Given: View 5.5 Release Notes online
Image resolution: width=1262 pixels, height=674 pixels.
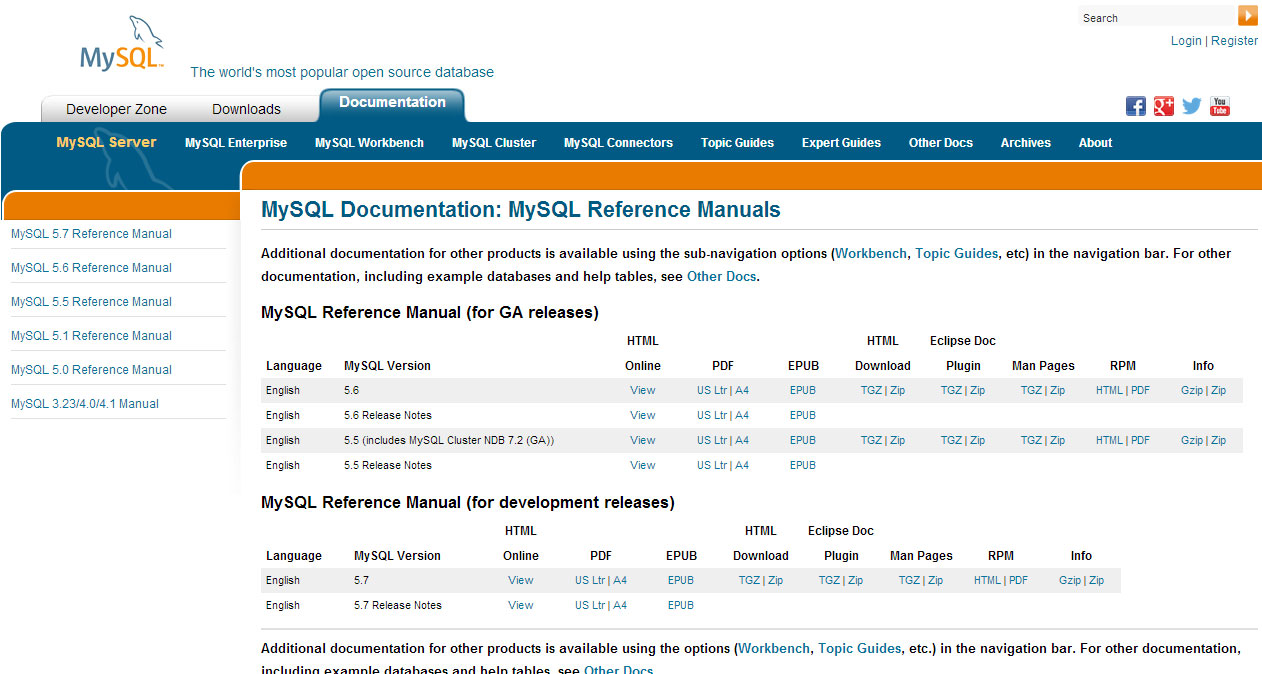Looking at the screenshot, I should pos(643,465).
